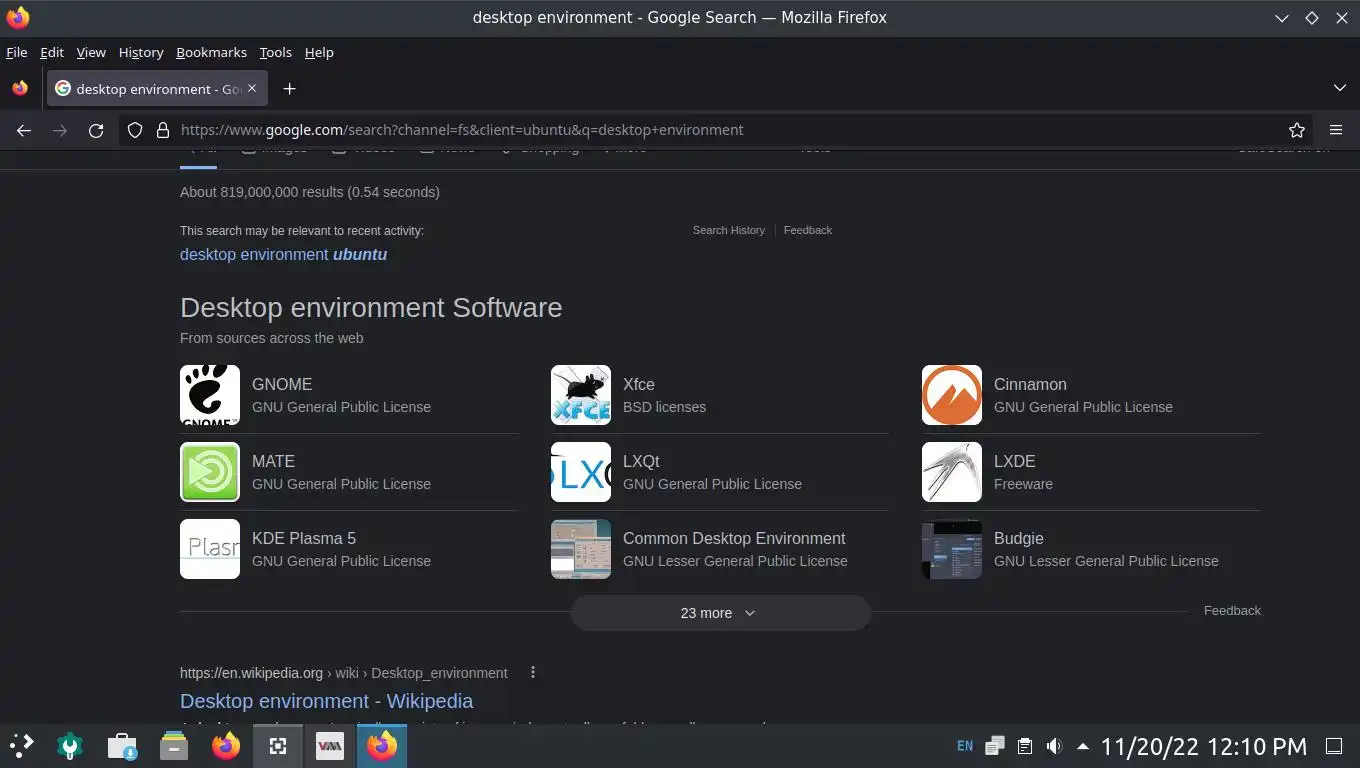1360x768 pixels.
Task: Open Common Desktop Environment entry text
Action: (734, 538)
